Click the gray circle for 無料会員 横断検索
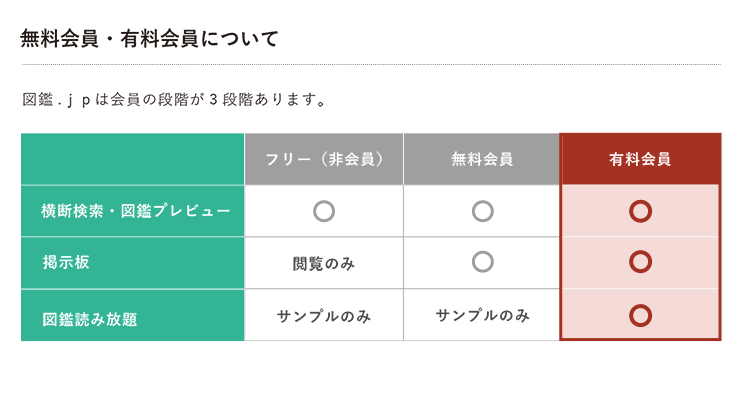The image size is (740, 393). (482, 211)
